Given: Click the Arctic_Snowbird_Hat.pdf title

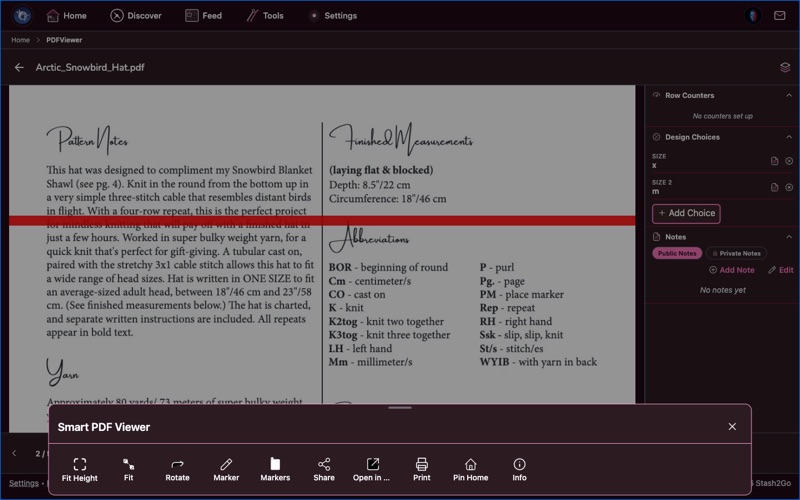Looking at the screenshot, I should point(90,67).
